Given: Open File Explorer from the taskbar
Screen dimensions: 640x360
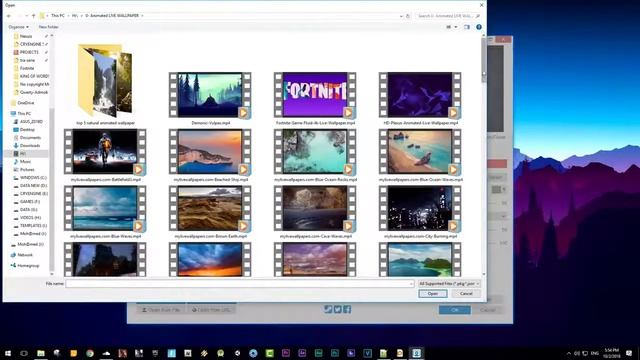Looking at the screenshot, I should [41, 353].
